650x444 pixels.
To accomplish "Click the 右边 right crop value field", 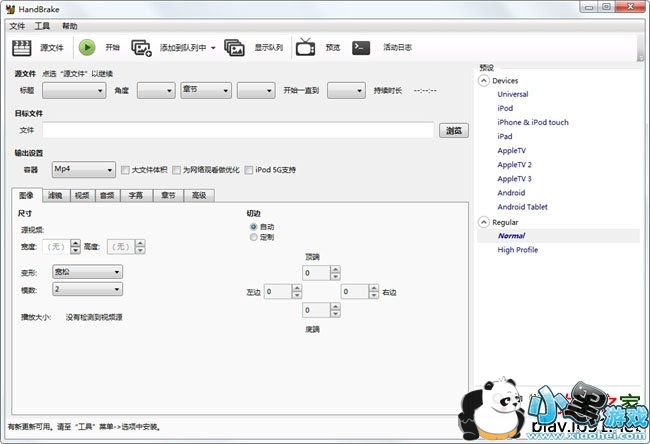I will (x=355, y=292).
